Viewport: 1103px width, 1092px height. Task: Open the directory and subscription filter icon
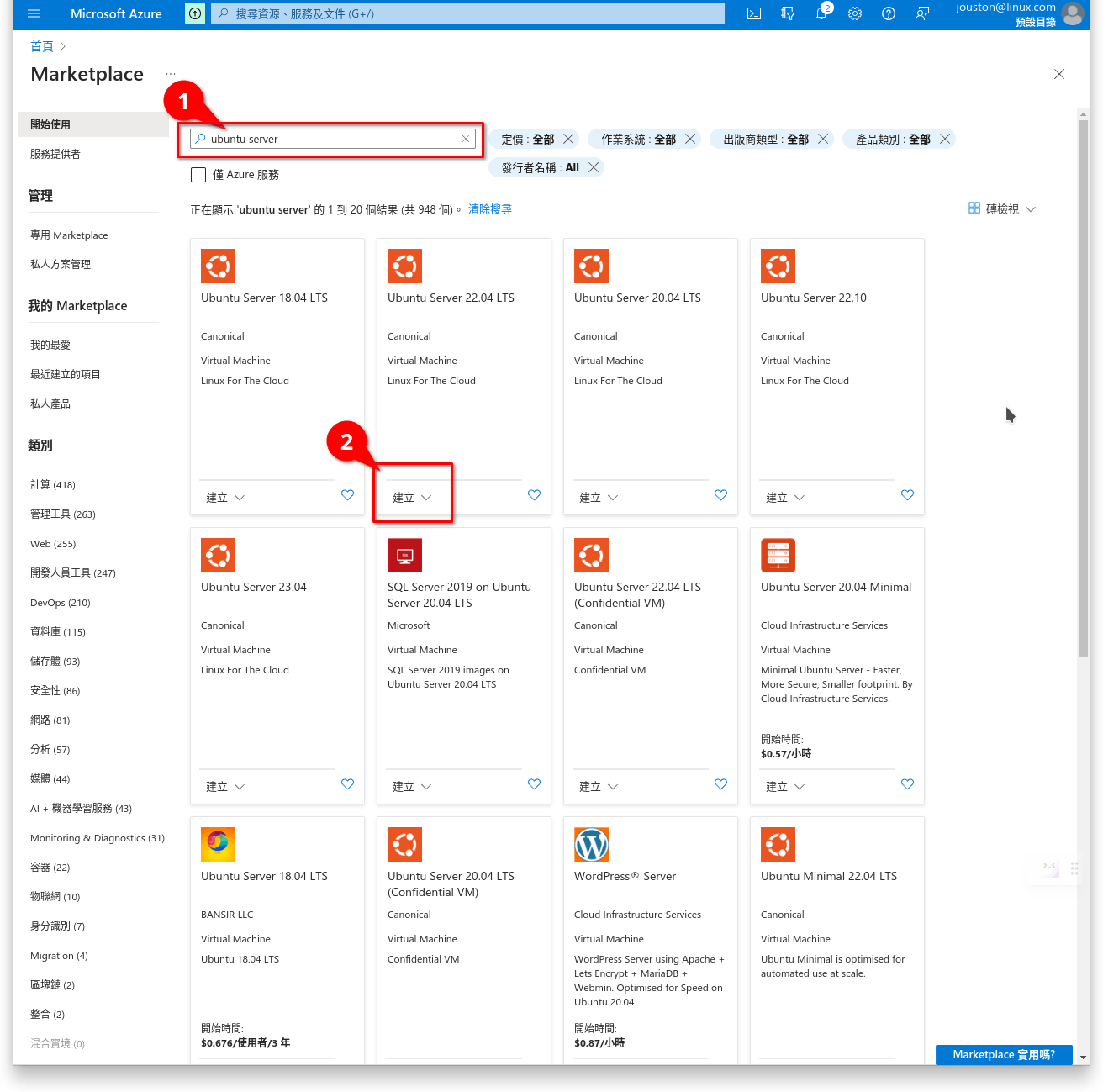(x=788, y=13)
